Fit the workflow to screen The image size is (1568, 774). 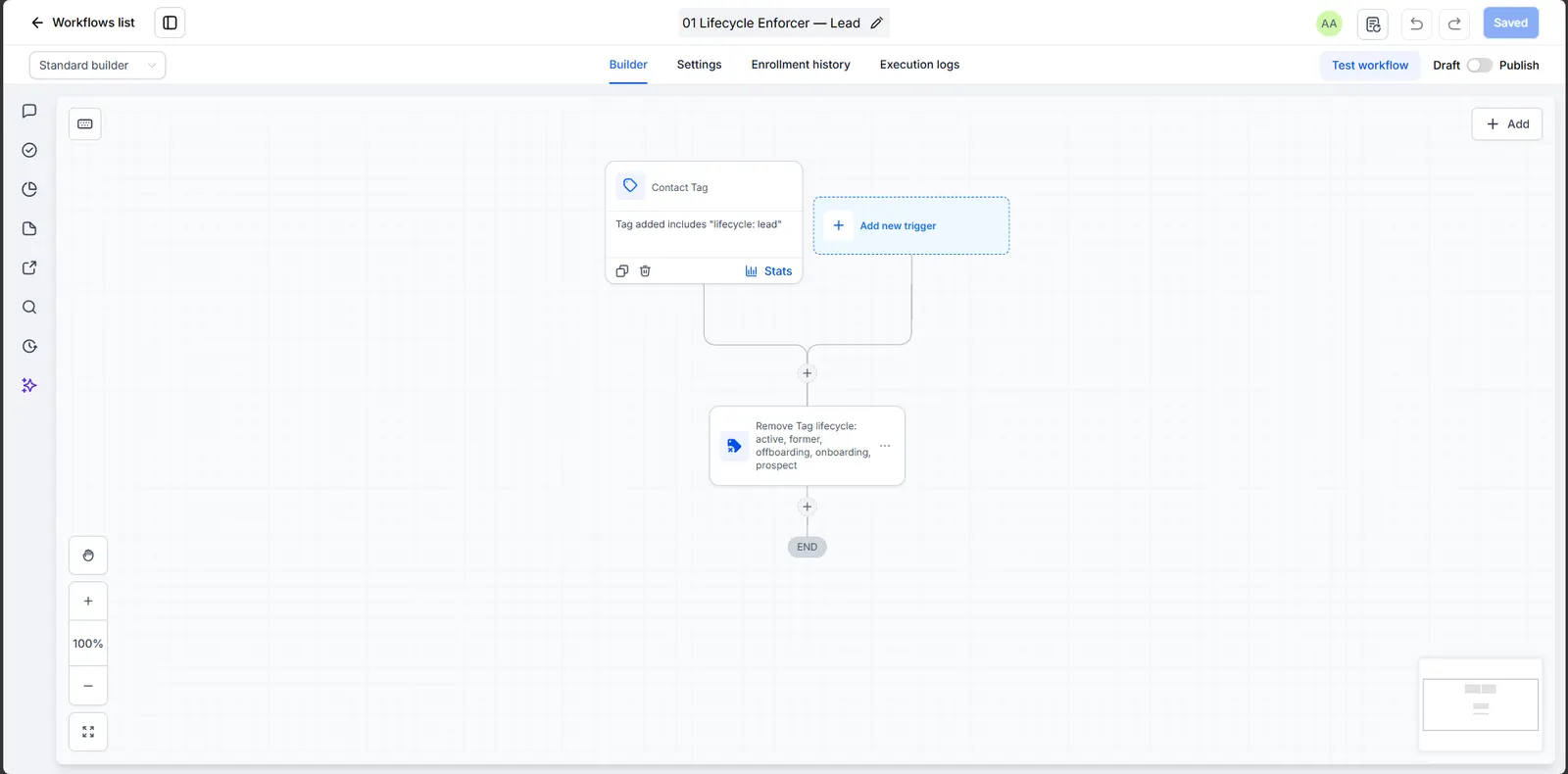pyautogui.click(x=88, y=732)
